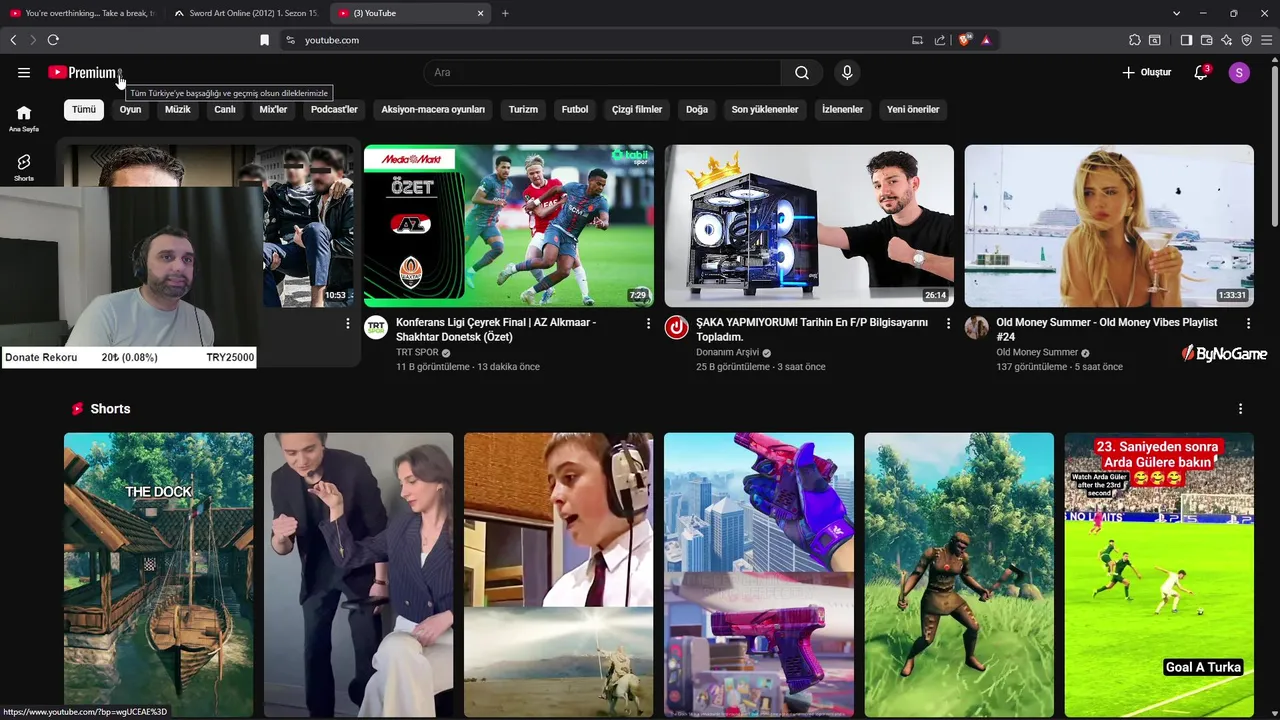Open Shorts from the left sidebar
The width and height of the screenshot is (1280, 720).
24,168
